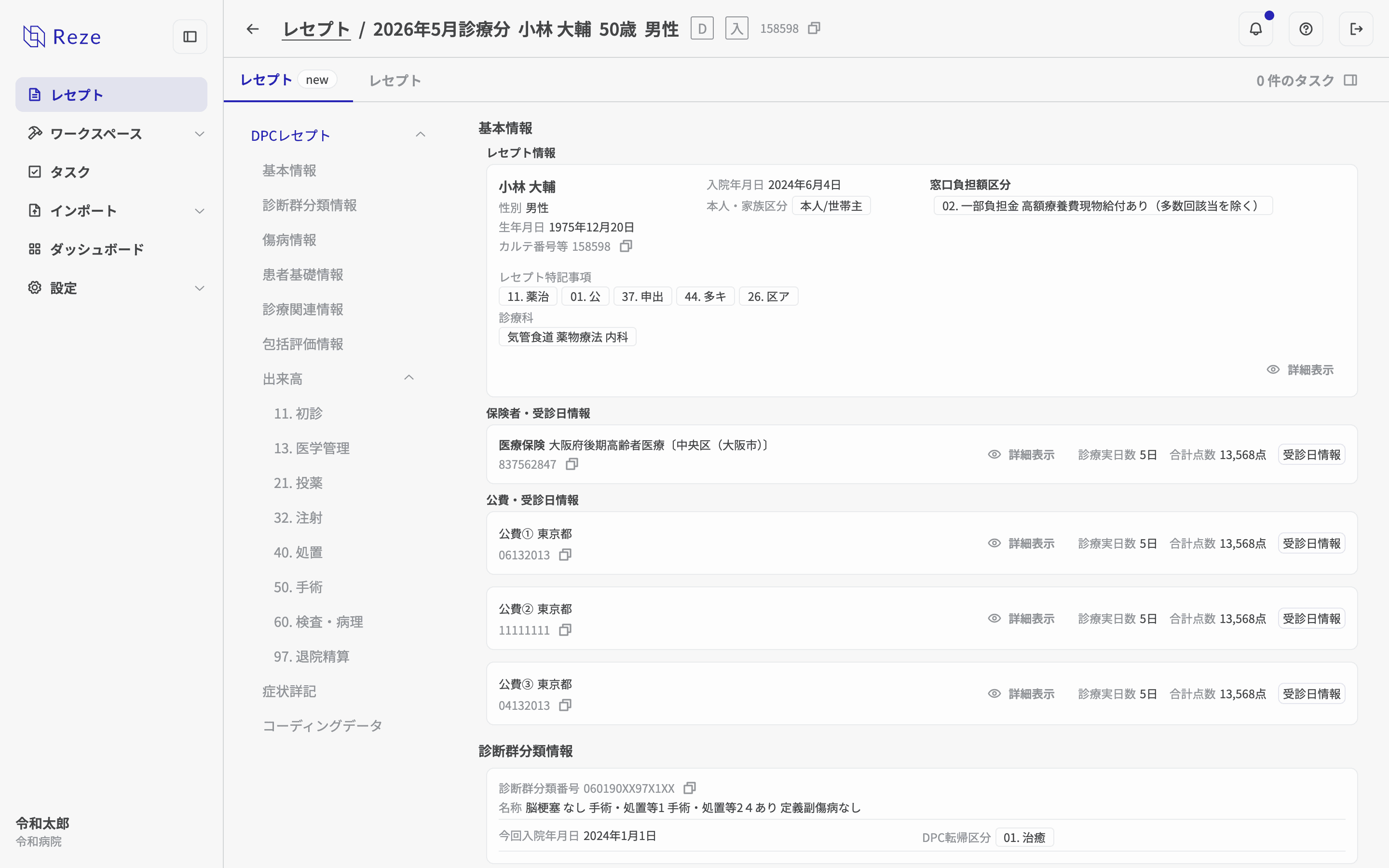
Task: Show details for 公費① 東京都
Action: tap(1021, 543)
